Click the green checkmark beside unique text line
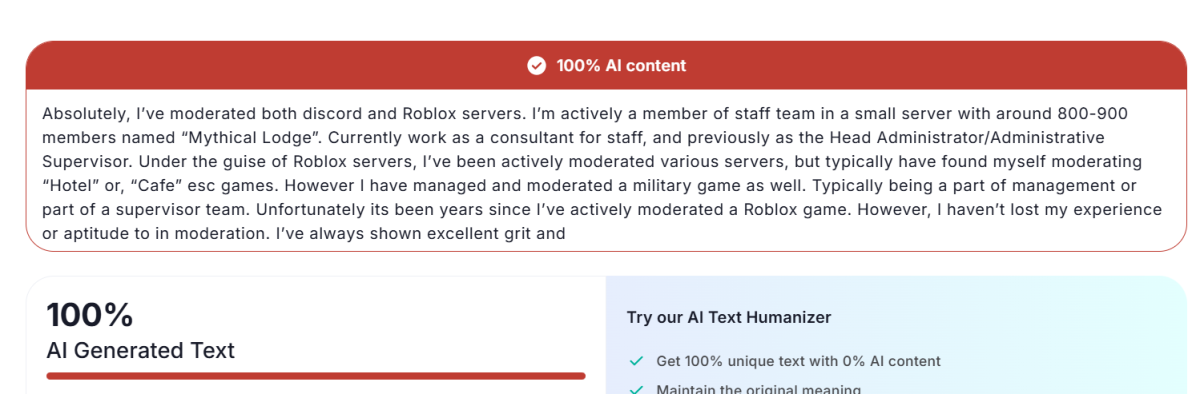Image resolution: width=1200 pixels, height=394 pixels. click(x=636, y=361)
